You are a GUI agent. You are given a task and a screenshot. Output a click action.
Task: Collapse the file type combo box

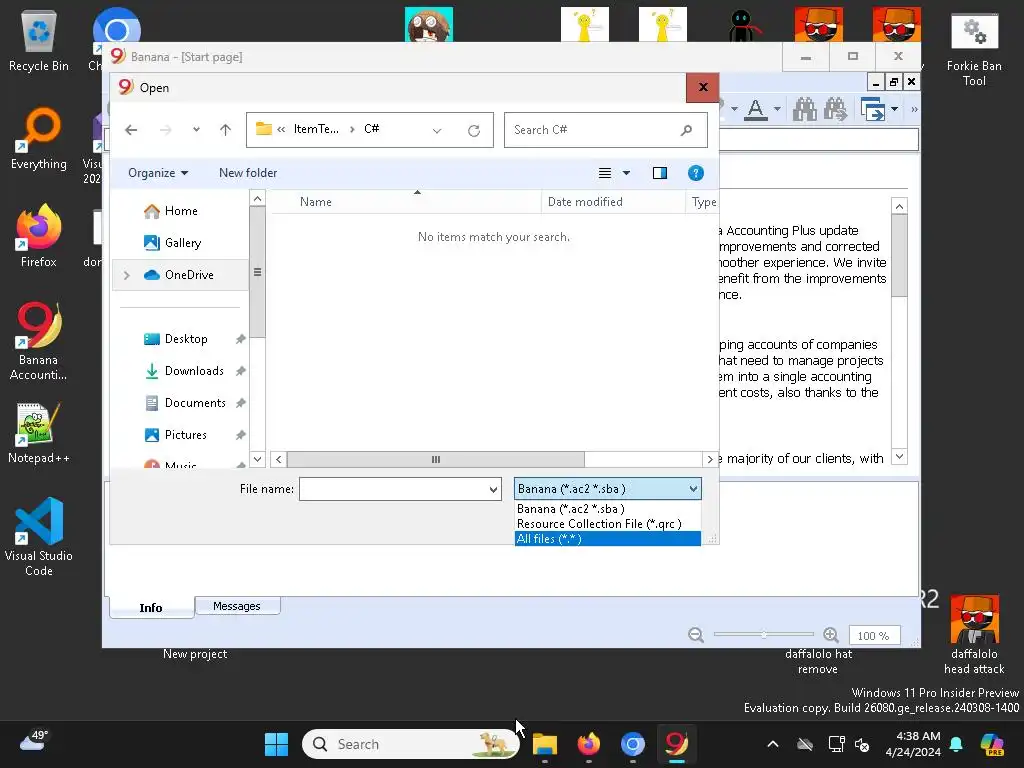[x=693, y=488]
